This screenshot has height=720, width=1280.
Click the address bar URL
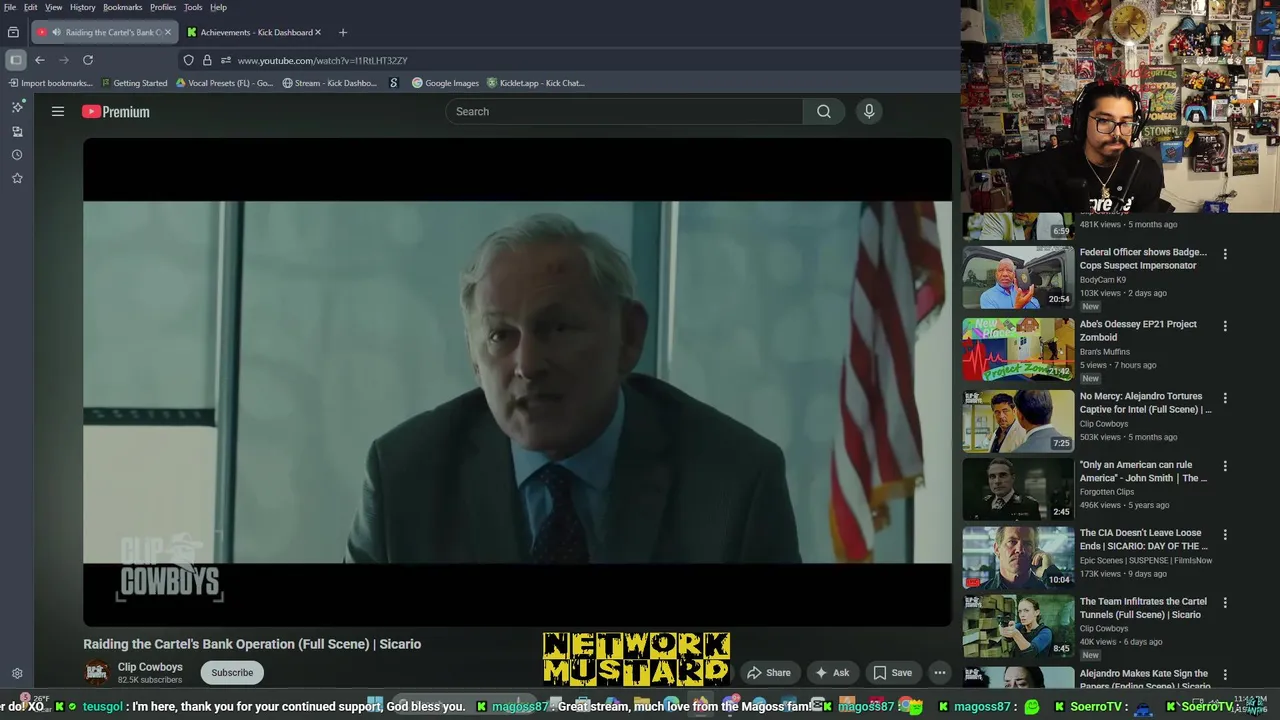tap(322, 60)
